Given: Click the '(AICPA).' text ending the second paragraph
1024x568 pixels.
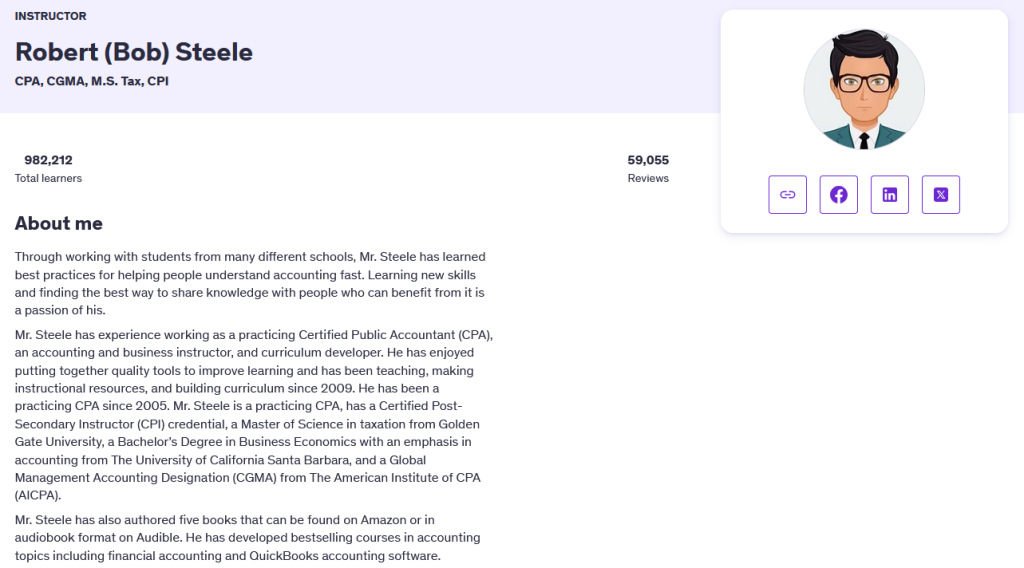Looking at the screenshot, I should tap(38, 496).
